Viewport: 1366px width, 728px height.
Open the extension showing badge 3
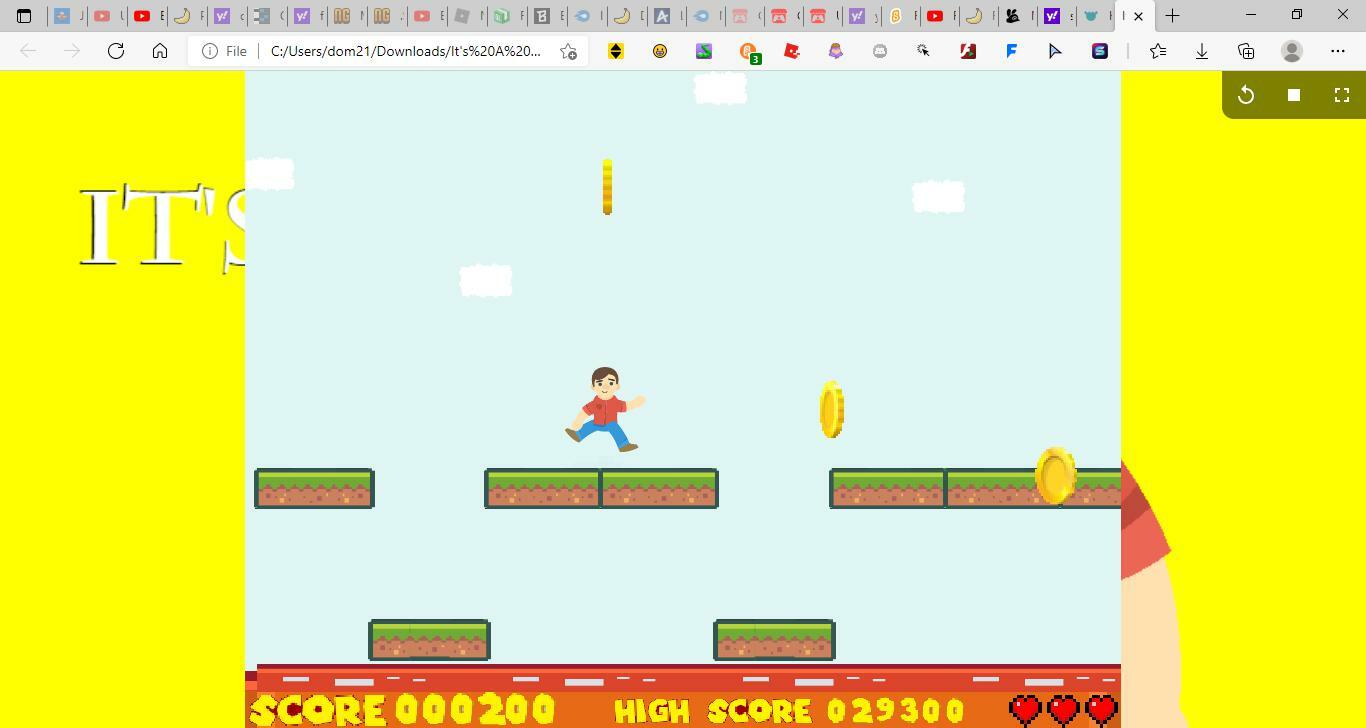coord(748,51)
